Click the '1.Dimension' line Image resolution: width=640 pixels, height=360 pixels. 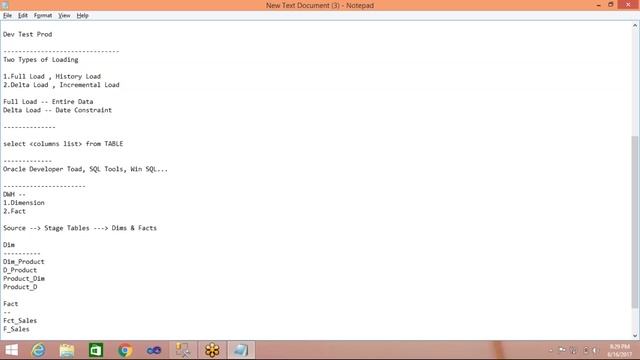(x=24, y=203)
